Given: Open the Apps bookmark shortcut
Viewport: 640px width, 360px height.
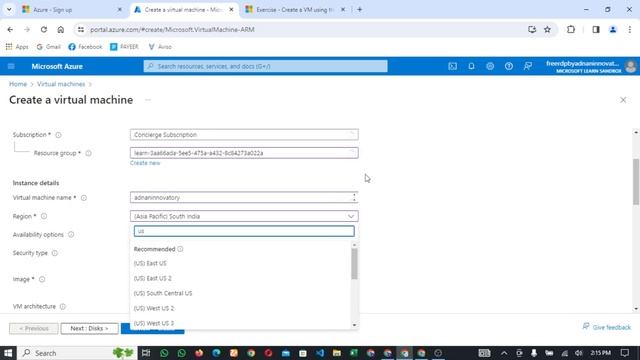Looking at the screenshot, I should tap(17, 47).
